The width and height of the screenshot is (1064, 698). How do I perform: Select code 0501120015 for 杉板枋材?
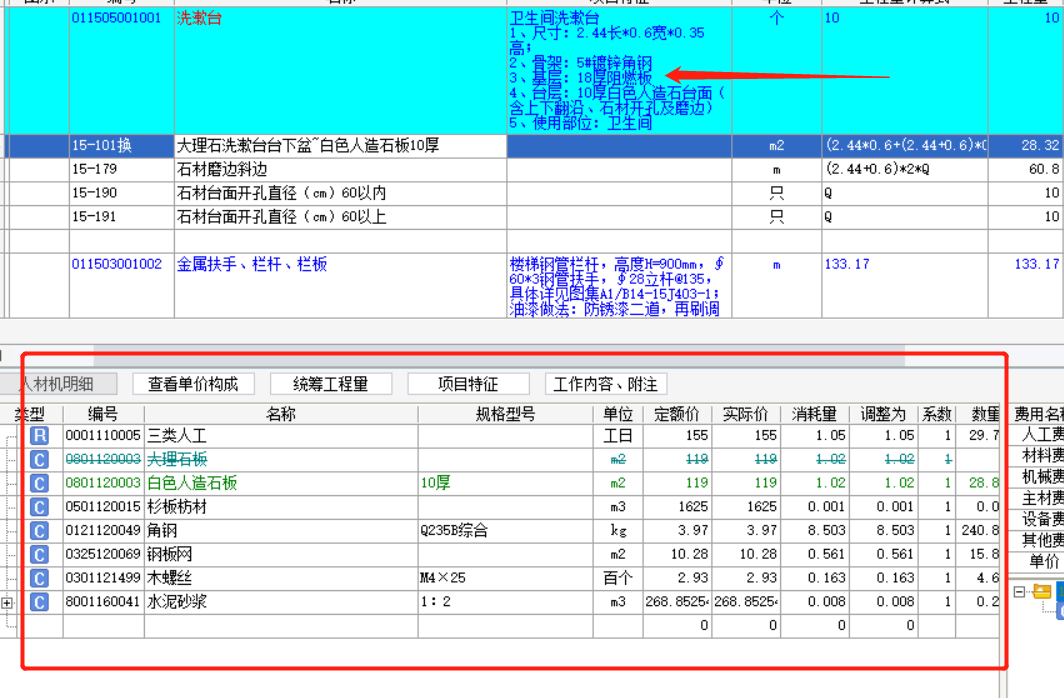(103, 507)
